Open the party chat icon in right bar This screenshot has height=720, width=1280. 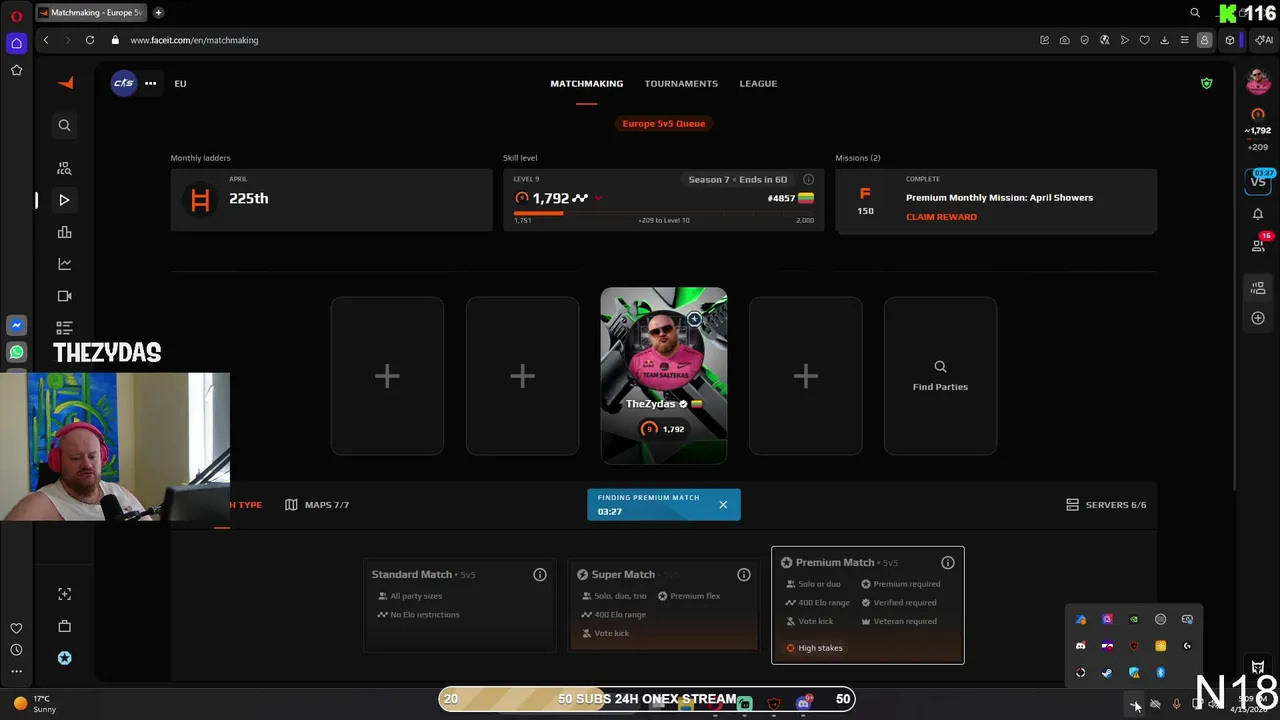tap(1258, 288)
